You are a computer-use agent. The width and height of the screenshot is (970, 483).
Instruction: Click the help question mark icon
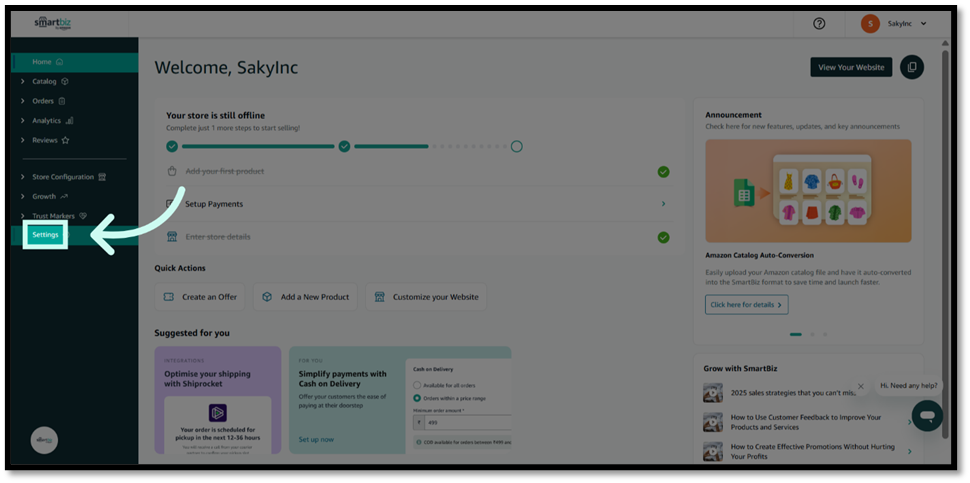pos(819,24)
